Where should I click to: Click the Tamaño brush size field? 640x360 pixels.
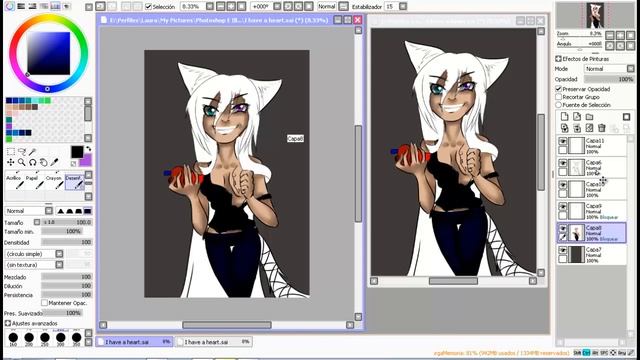click(x=67, y=222)
